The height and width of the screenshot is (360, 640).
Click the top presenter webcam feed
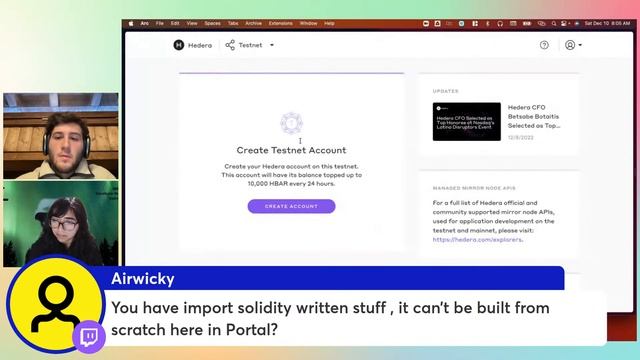[61, 136]
